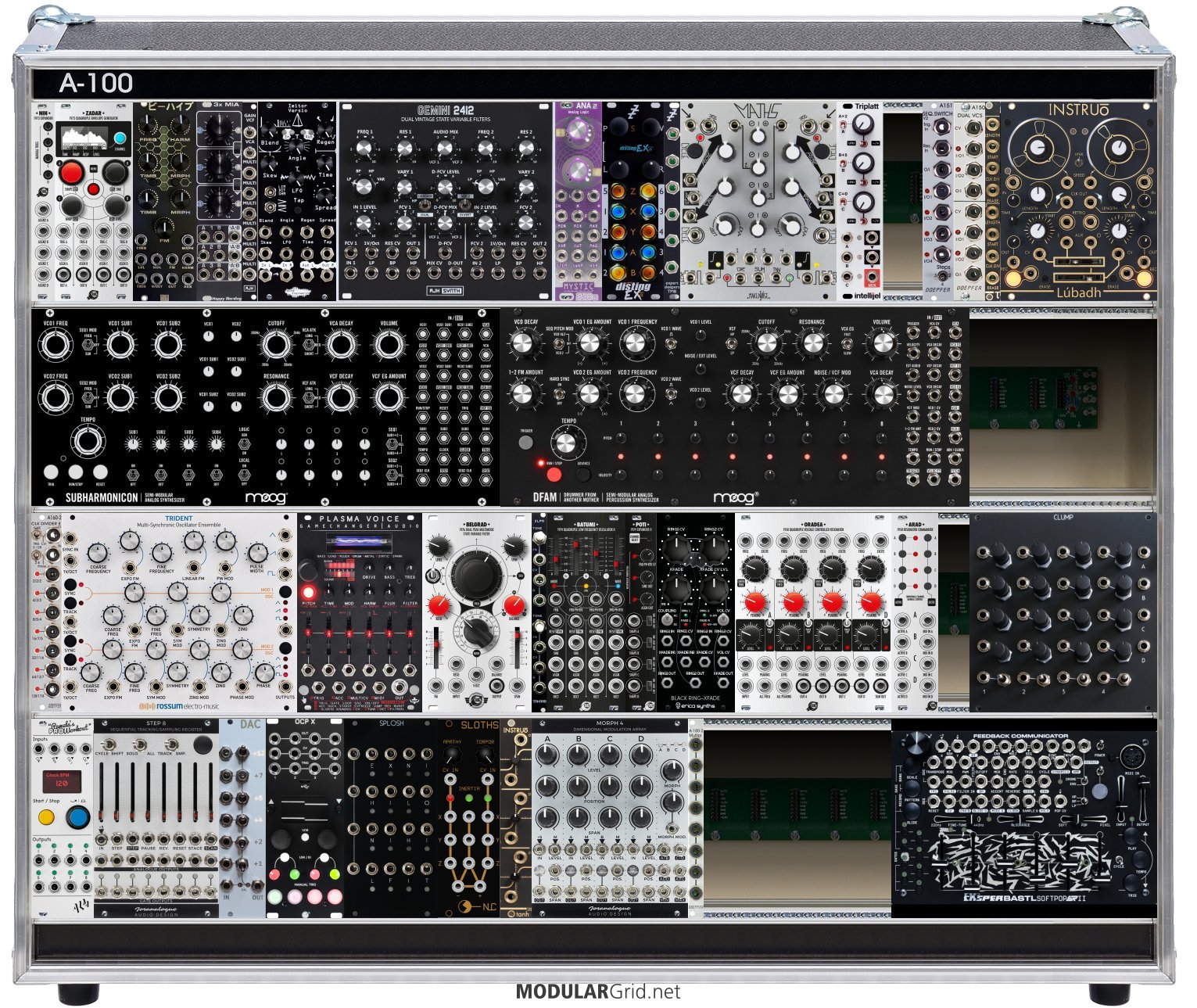Click the AUDIO MIX knob on Gemini 2412
Viewport: 1197px width, 1008px height.
[x=445, y=149]
